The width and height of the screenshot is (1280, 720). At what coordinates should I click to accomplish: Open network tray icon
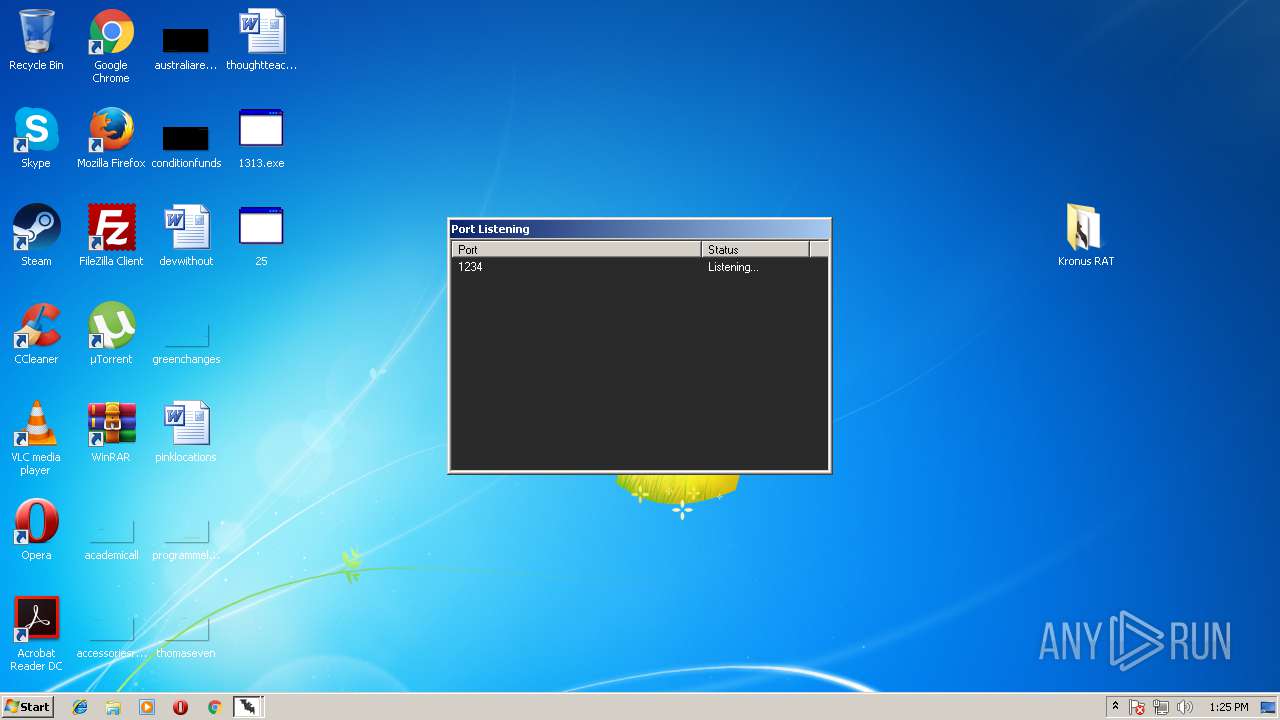[1161, 707]
